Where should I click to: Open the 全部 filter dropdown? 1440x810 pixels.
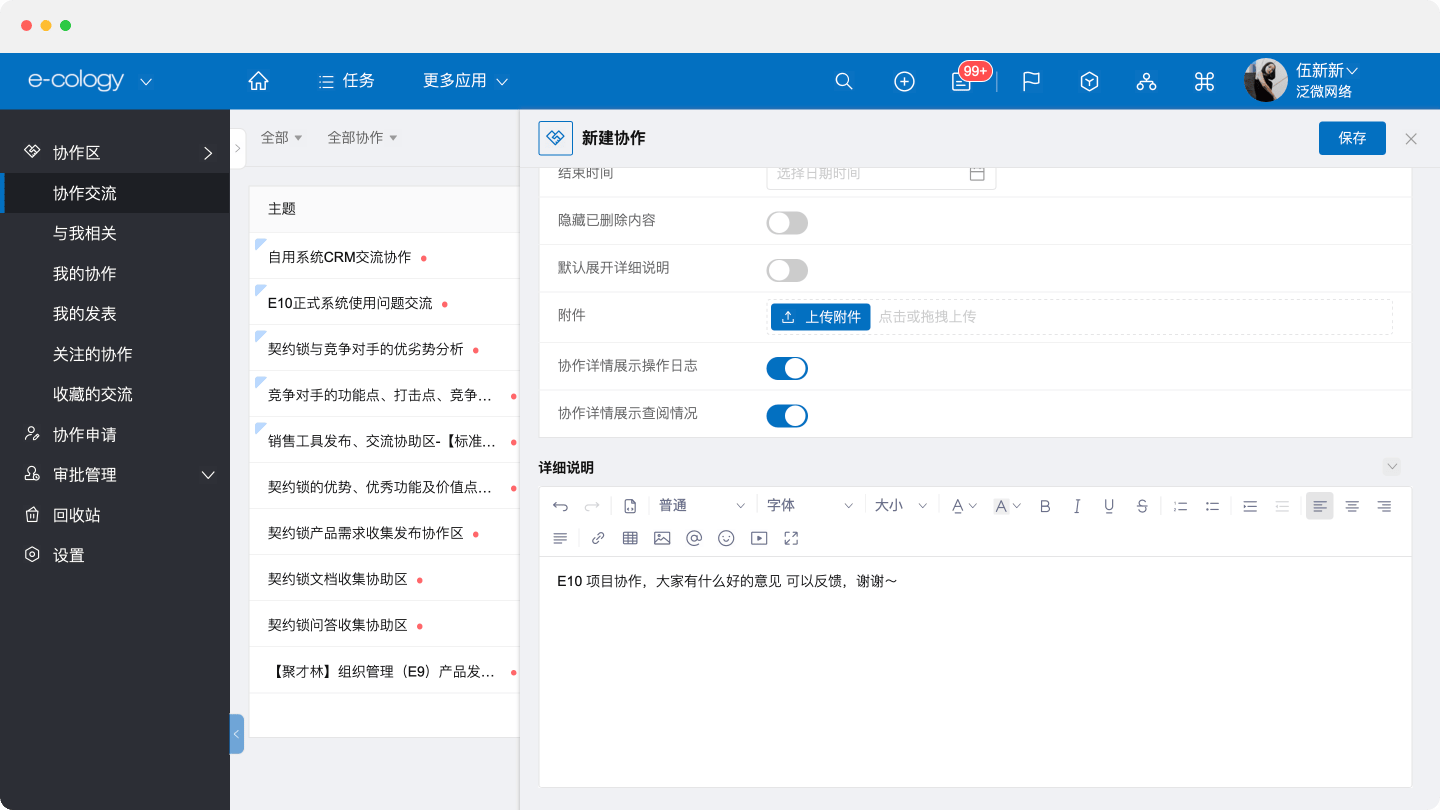coord(281,138)
